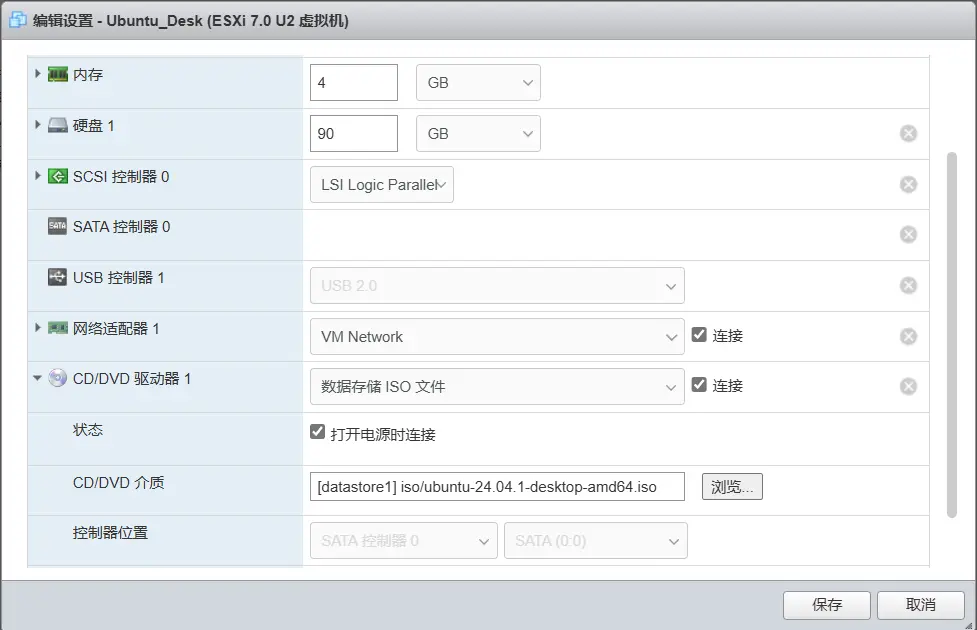The width and height of the screenshot is (977, 630).
Task: Remove 网络适配器 1 using X icon
Action: click(908, 336)
